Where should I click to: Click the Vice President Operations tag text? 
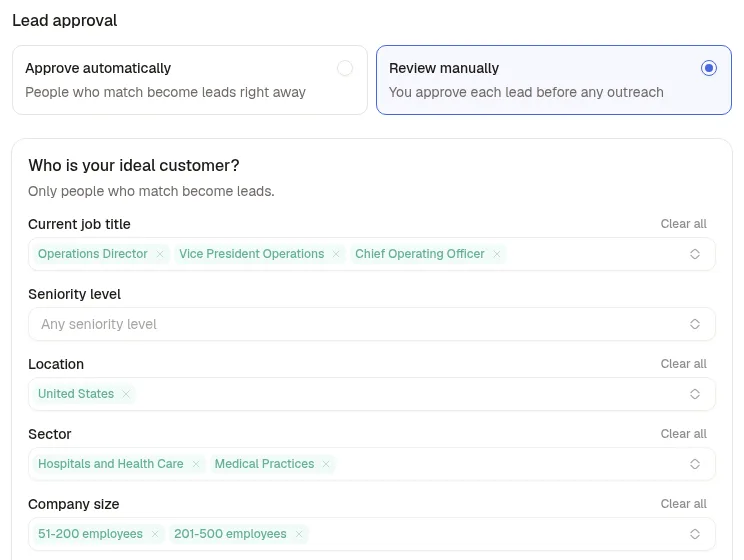click(251, 254)
